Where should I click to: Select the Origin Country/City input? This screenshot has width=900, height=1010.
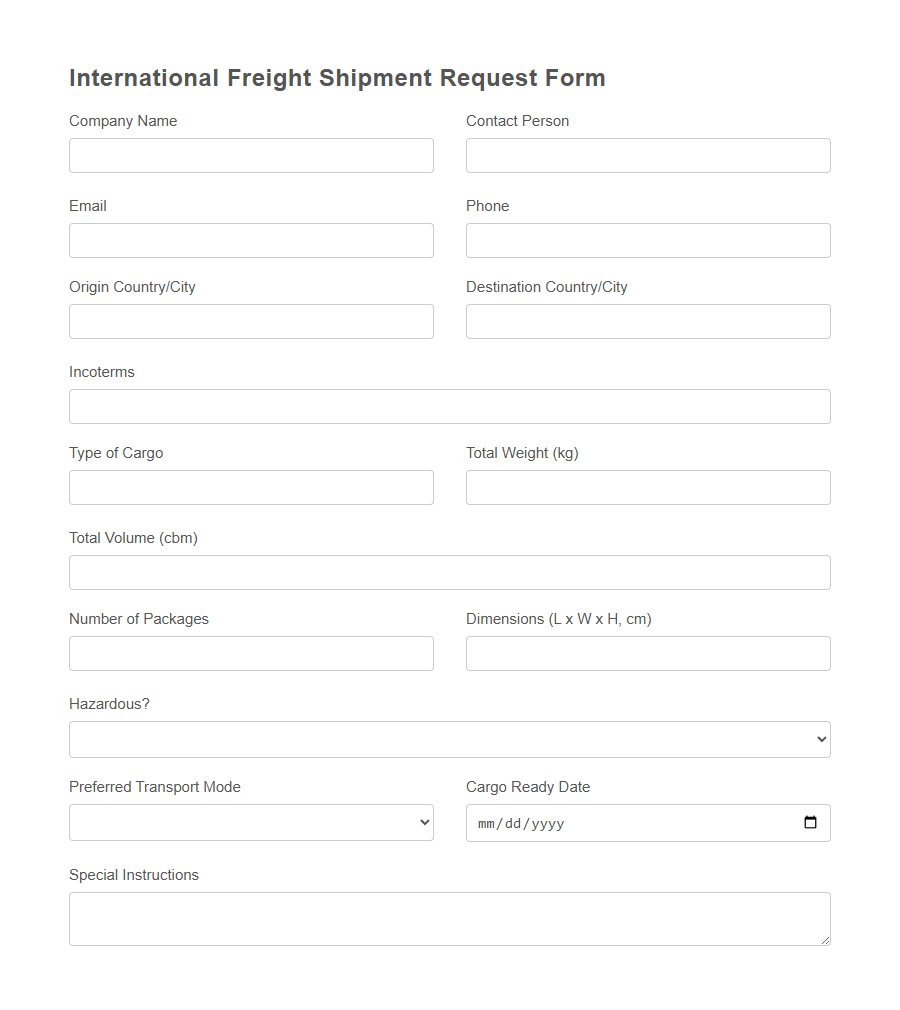pos(250,321)
